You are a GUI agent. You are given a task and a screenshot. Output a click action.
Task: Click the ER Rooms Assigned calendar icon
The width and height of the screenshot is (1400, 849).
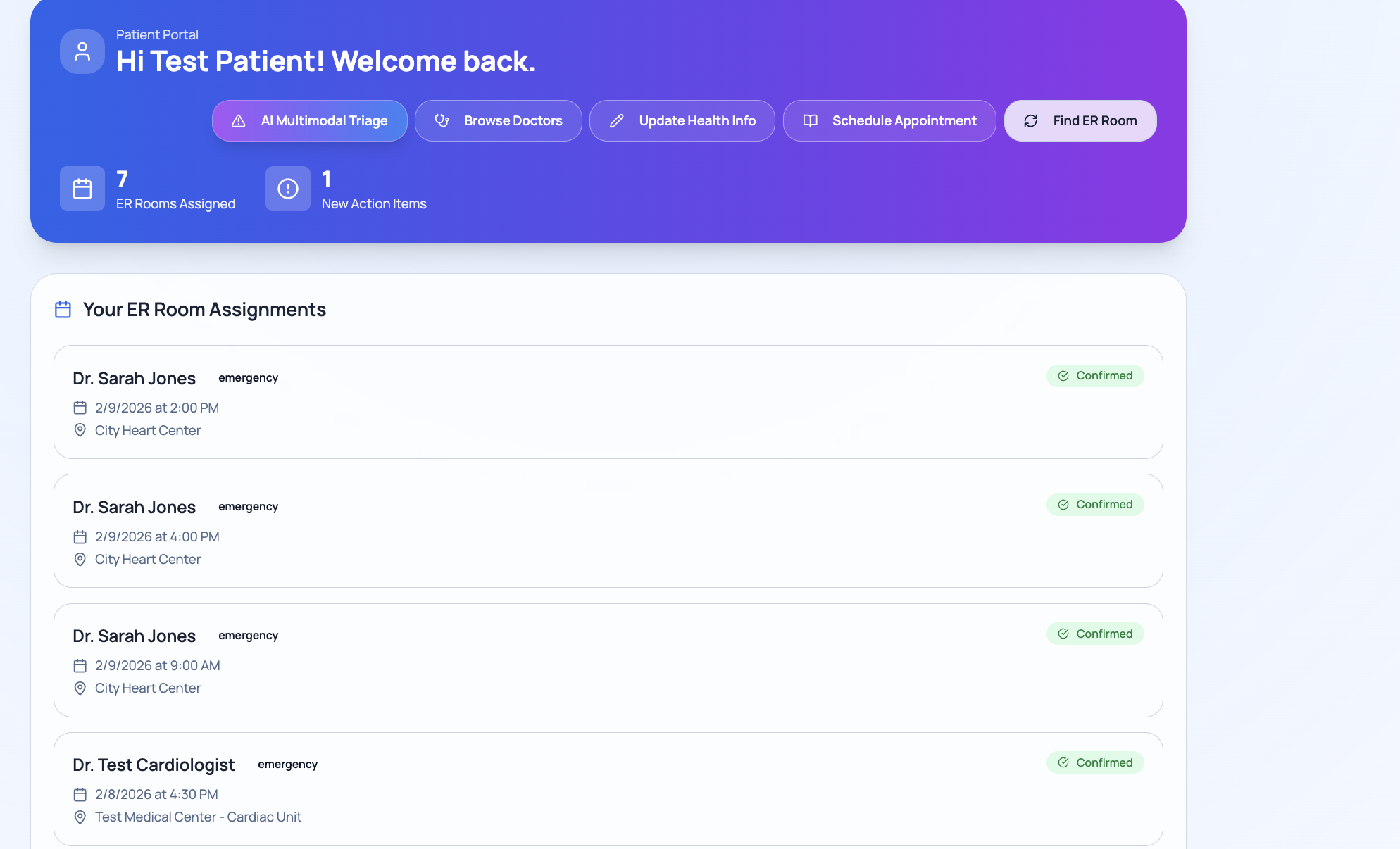pyautogui.click(x=82, y=189)
